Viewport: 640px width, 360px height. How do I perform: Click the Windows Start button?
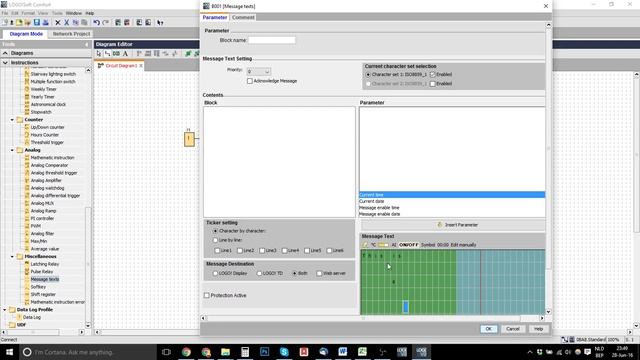click(x=9, y=352)
